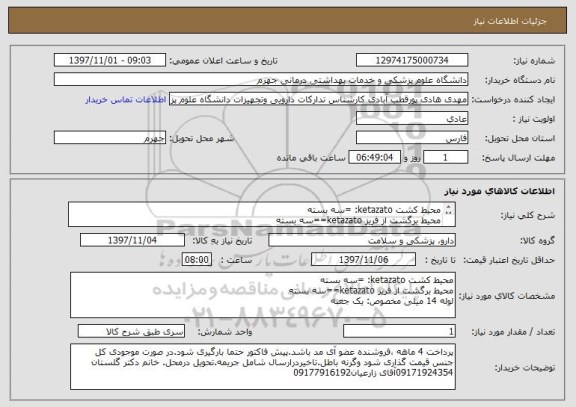
Task: Click the شهر محل تحویل field جهرم
Action: click(110, 138)
